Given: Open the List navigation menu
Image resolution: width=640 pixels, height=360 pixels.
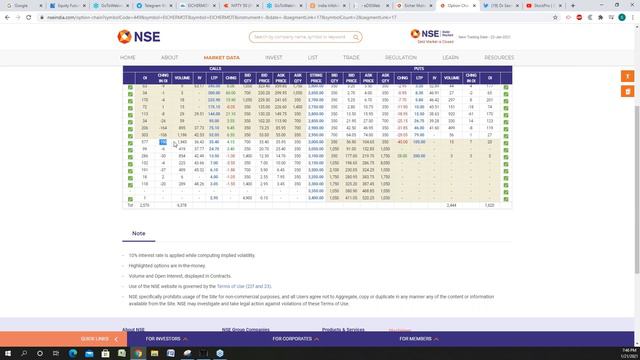Looking at the screenshot, I should (313, 58).
